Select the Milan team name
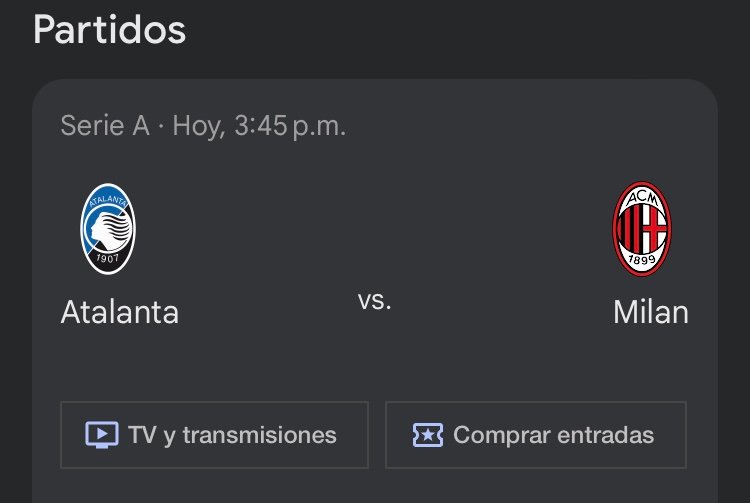The width and height of the screenshot is (750, 503). click(650, 312)
